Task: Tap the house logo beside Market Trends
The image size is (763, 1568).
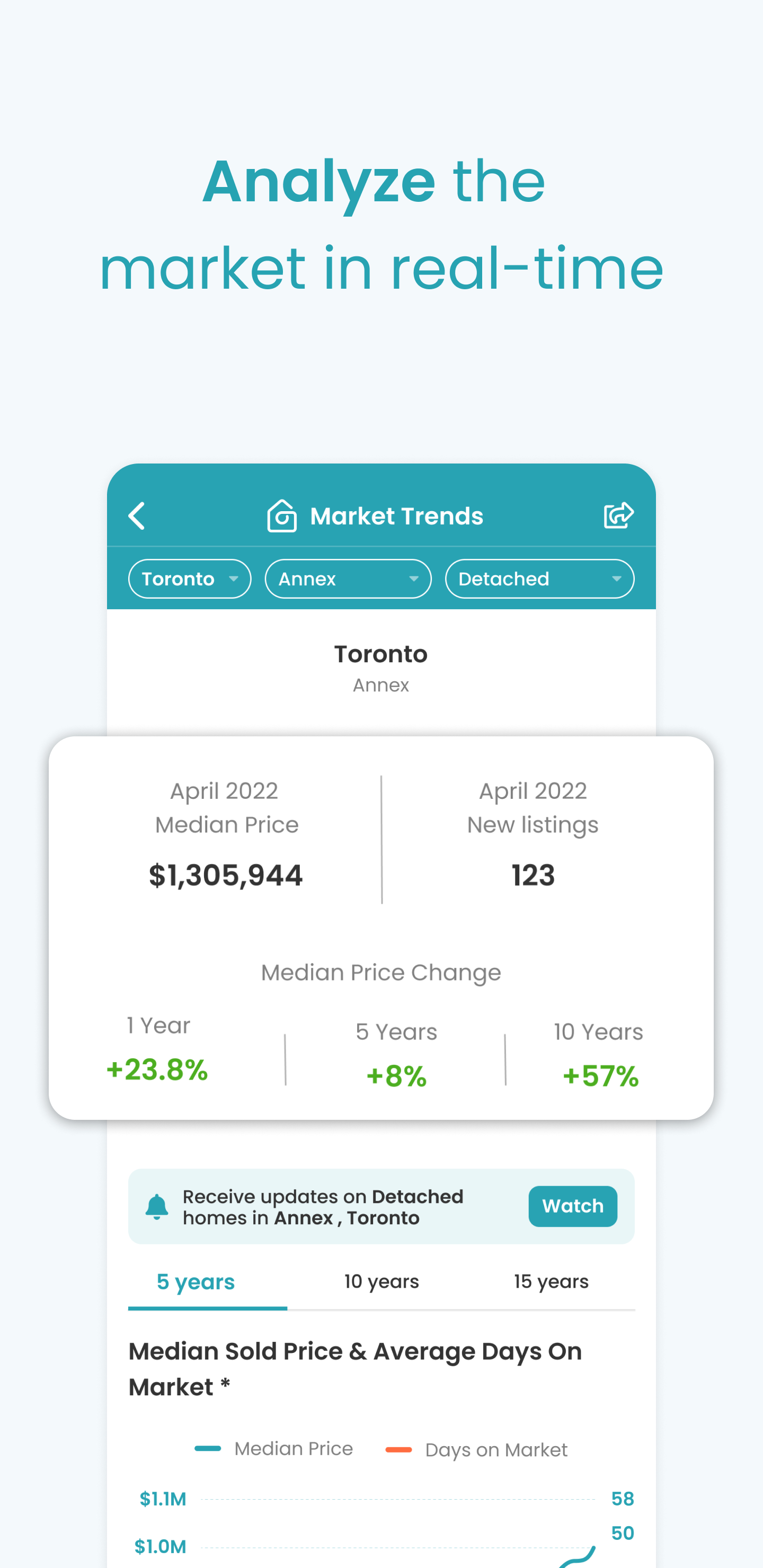Action: (282, 515)
